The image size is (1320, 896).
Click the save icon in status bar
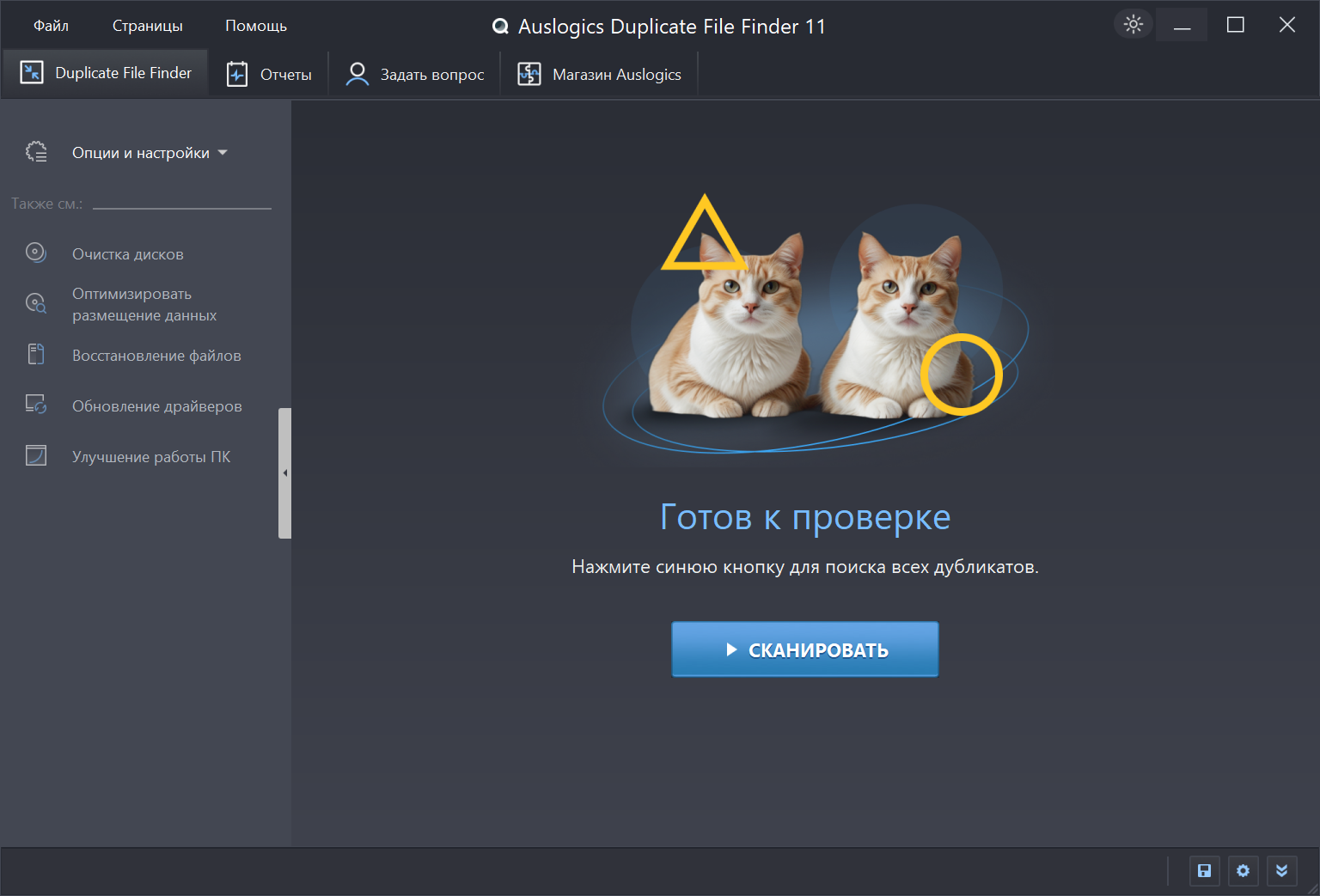[x=1204, y=871]
